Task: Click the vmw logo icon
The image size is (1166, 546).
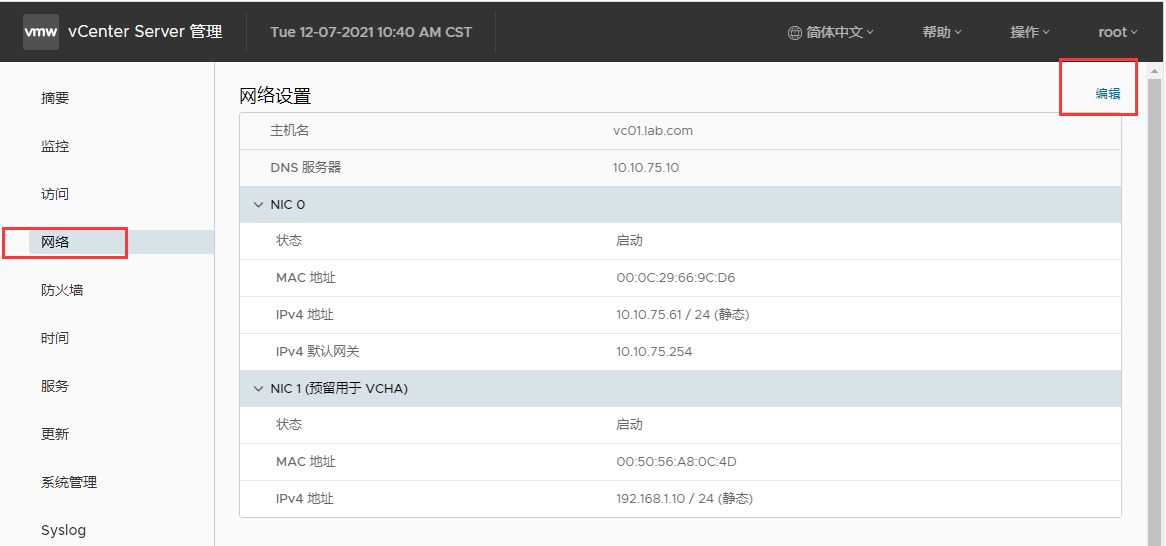Action: point(41,32)
